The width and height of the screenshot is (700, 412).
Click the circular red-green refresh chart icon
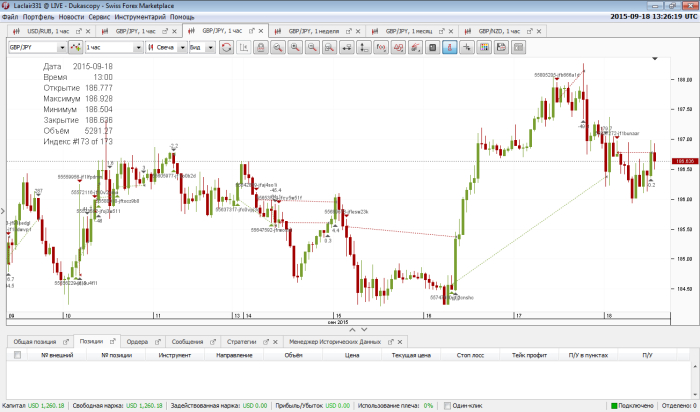tap(226, 47)
